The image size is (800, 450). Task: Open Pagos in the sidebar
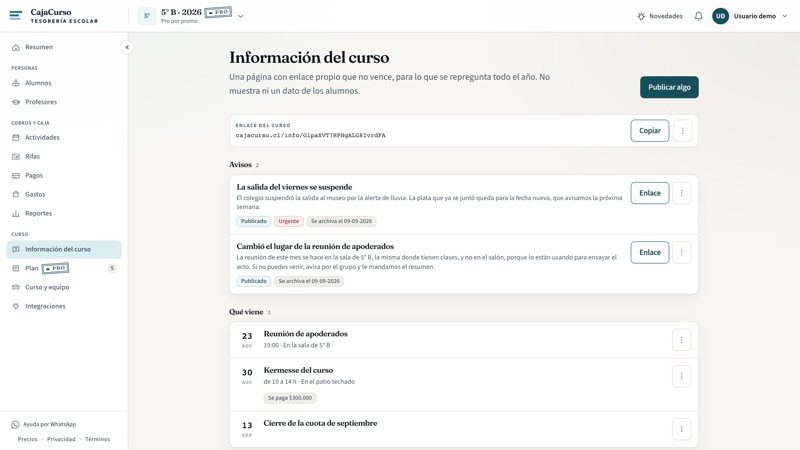click(x=64, y=176)
